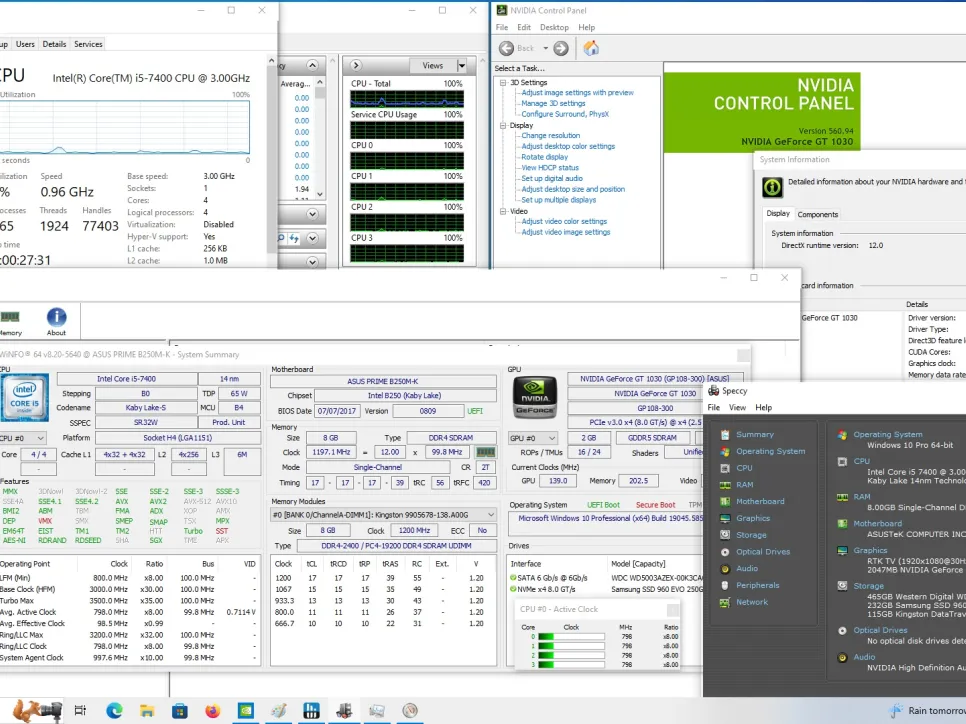Click Resource Monitor list scroll down arrow
The image size is (966, 724).
click(320, 194)
